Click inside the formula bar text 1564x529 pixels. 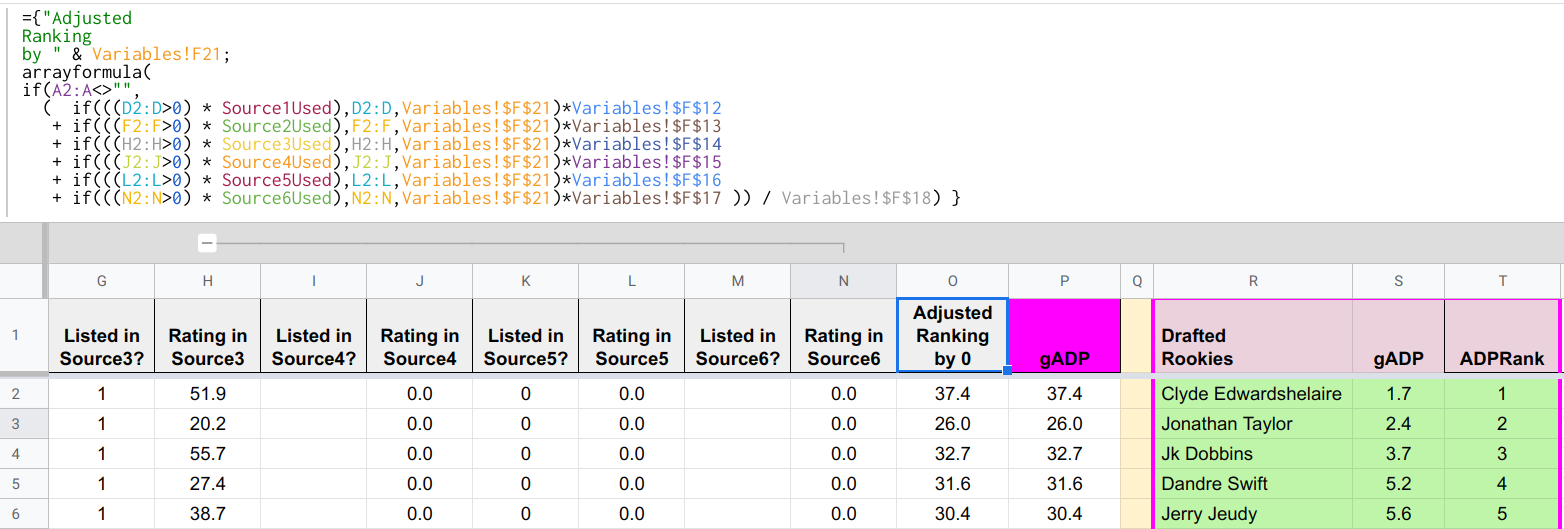[x=400, y=110]
